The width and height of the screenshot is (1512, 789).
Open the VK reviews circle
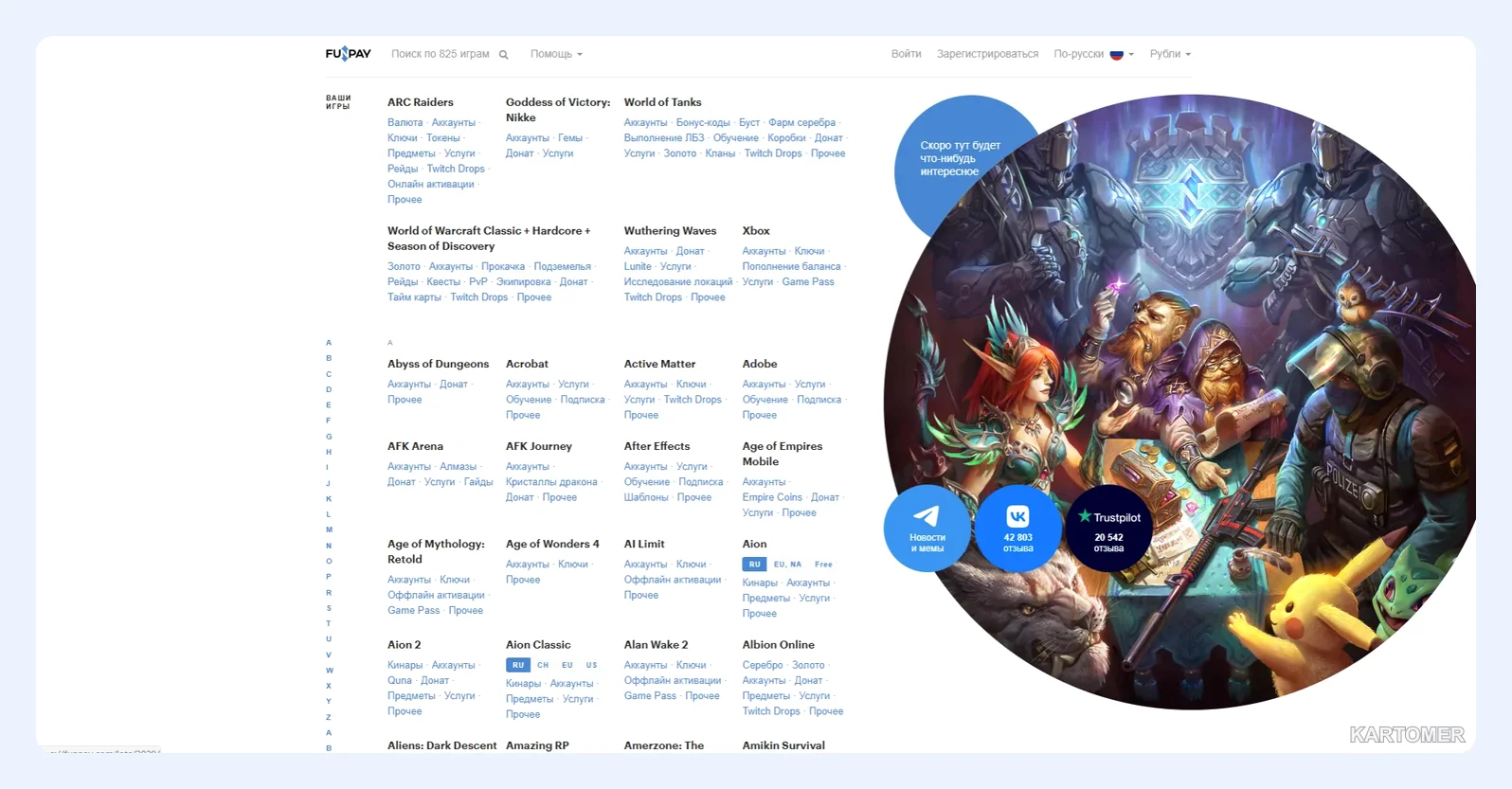point(1017,529)
